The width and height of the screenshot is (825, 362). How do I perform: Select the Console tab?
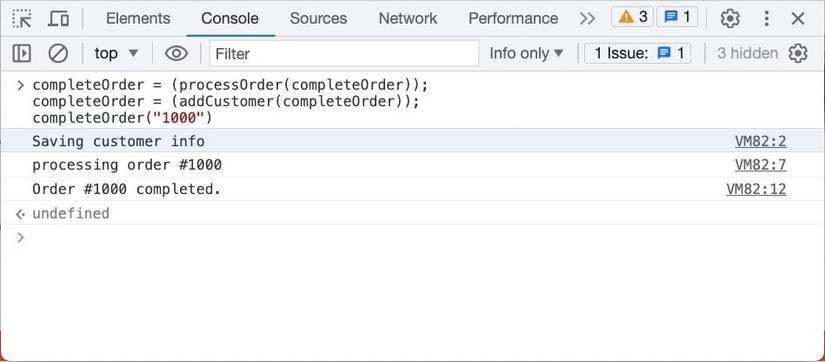pyautogui.click(x=230, y=18)
